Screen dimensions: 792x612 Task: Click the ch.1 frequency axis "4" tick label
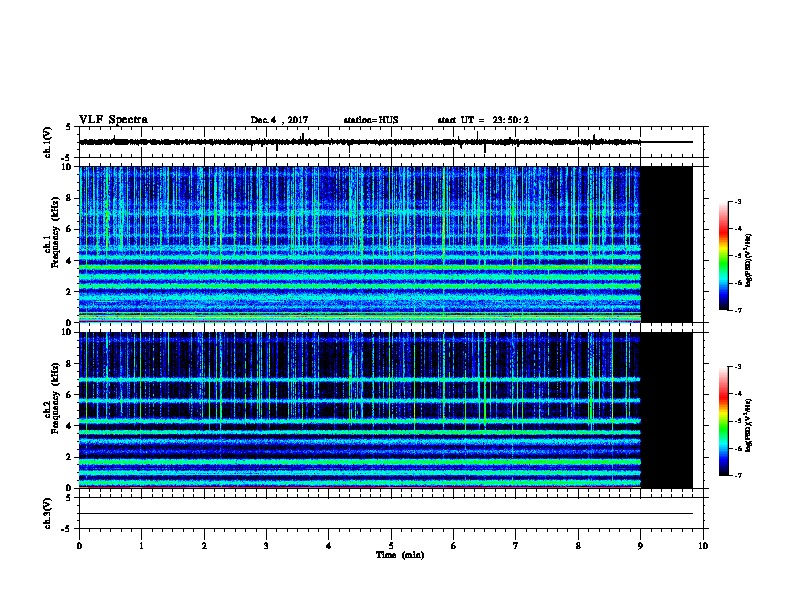69,261
